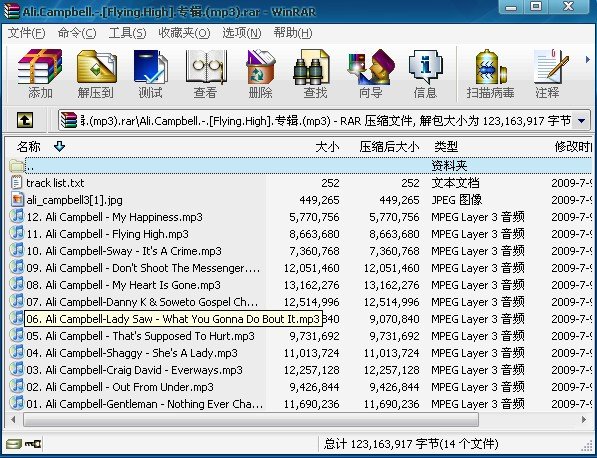Select '05. Ali Campbell - That's Supposed To Hurt.mp3'
This screenshot has height=458, width=597.
click(140, 336)
